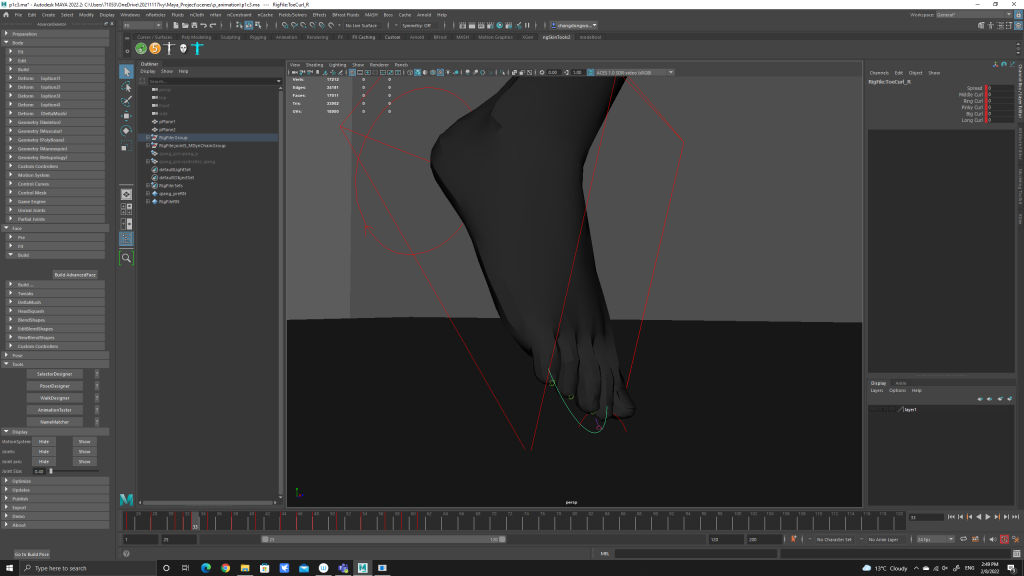Expand the RigFileGroup node in Outliner
The width and height of the screenshot is (1024, 576).
(148, 138)
